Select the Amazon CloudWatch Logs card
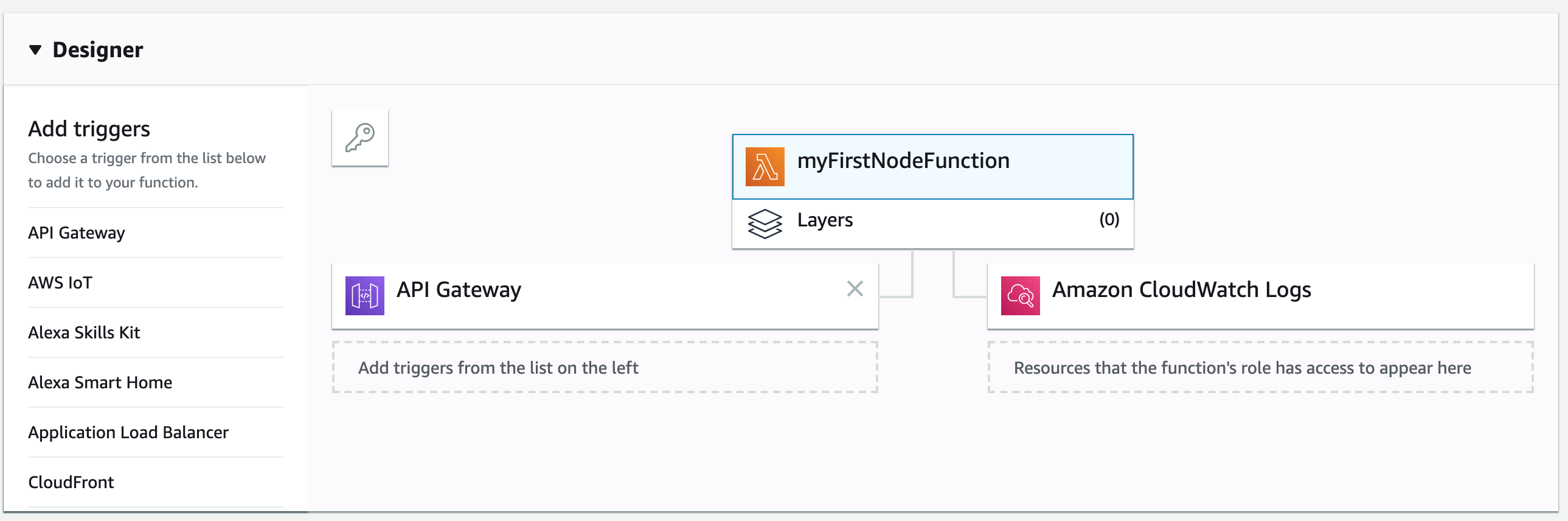The image size is (1568, 521). [x=1260, y=296]
